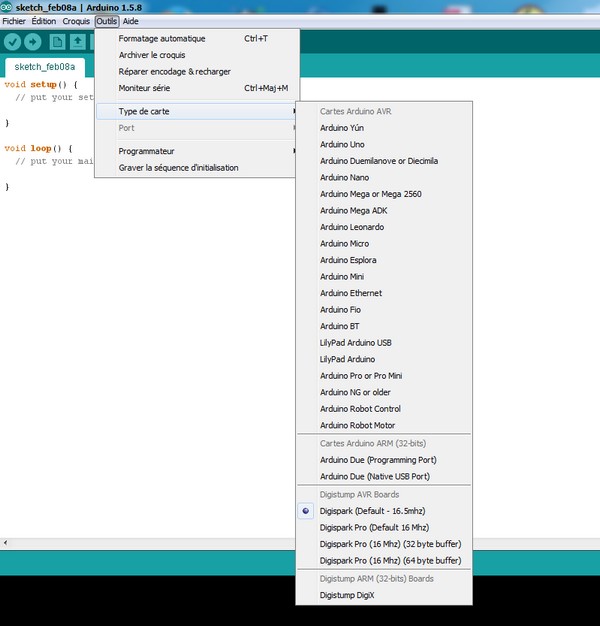This screenshot has height=626, width=600.
Task: Select Arduino Leonardo board
Action: point(384,227)
